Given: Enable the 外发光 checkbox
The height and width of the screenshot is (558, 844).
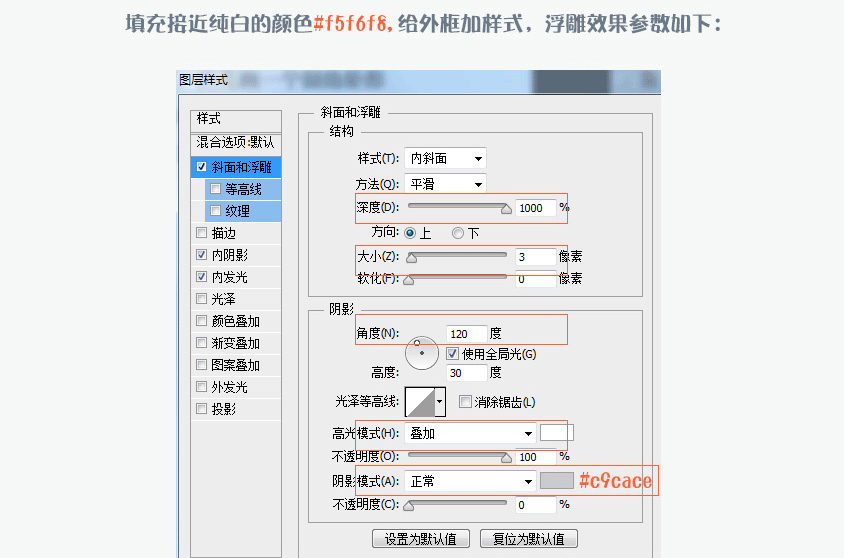Looking at the screenshot, I should 201,387.
